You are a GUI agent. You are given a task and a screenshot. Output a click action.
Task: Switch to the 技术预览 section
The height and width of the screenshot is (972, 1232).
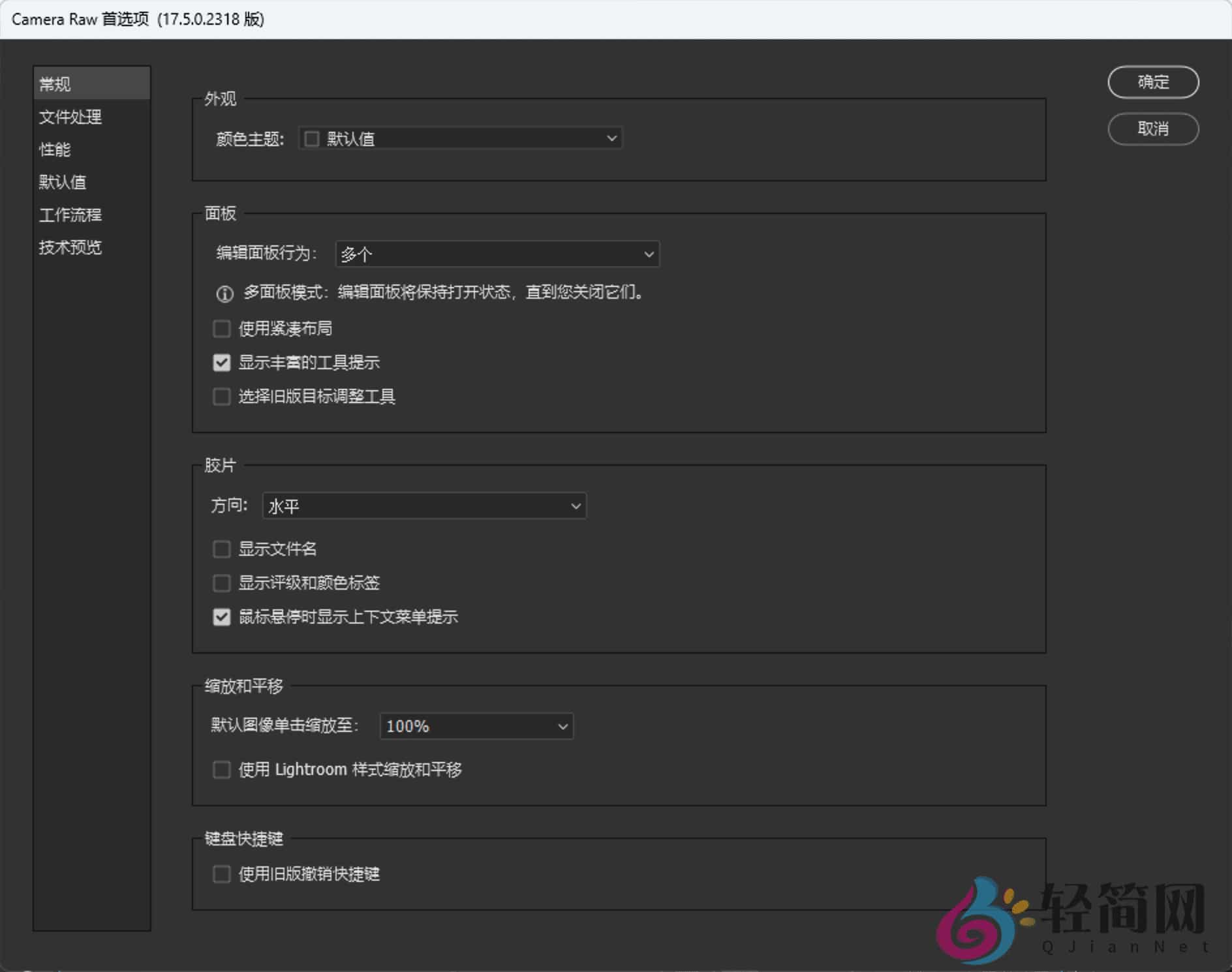[x=70, y=247]
